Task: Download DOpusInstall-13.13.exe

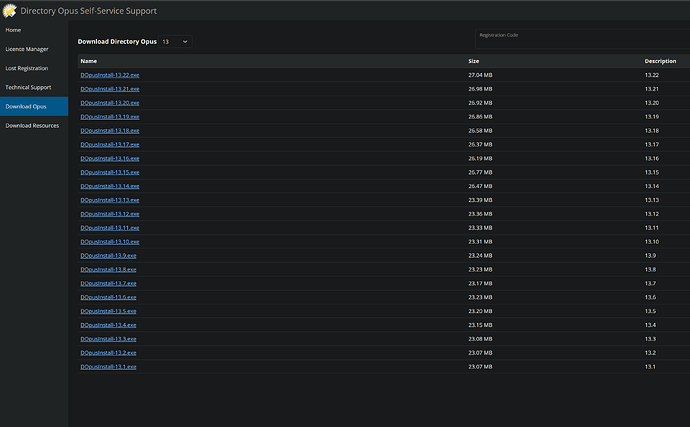Action: tap(110, 200)
